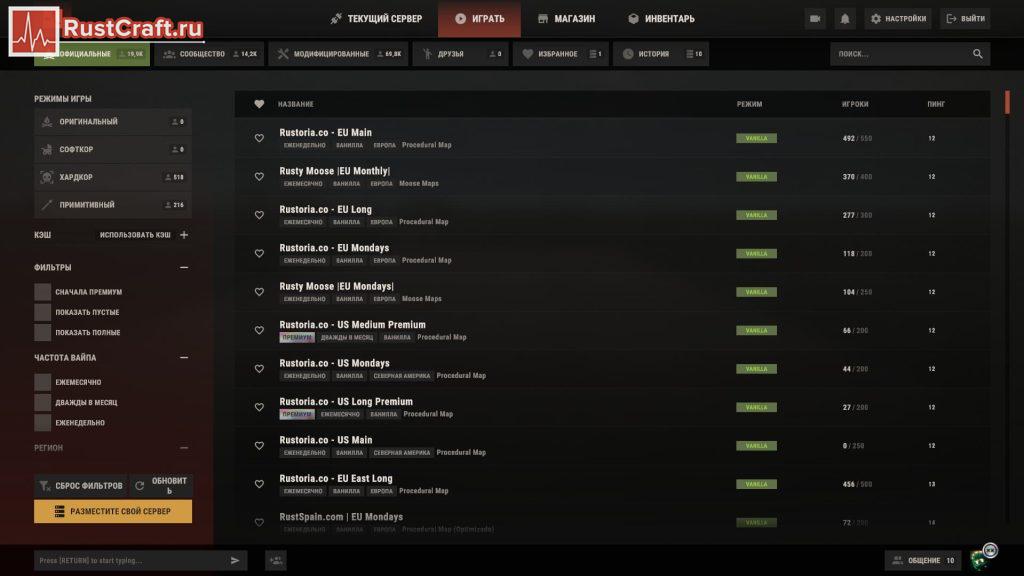Image resolution: width=1024 pixels, height=576 pixels.
Task: Open the Инвентарь tab
Action: tap(661, 19)
